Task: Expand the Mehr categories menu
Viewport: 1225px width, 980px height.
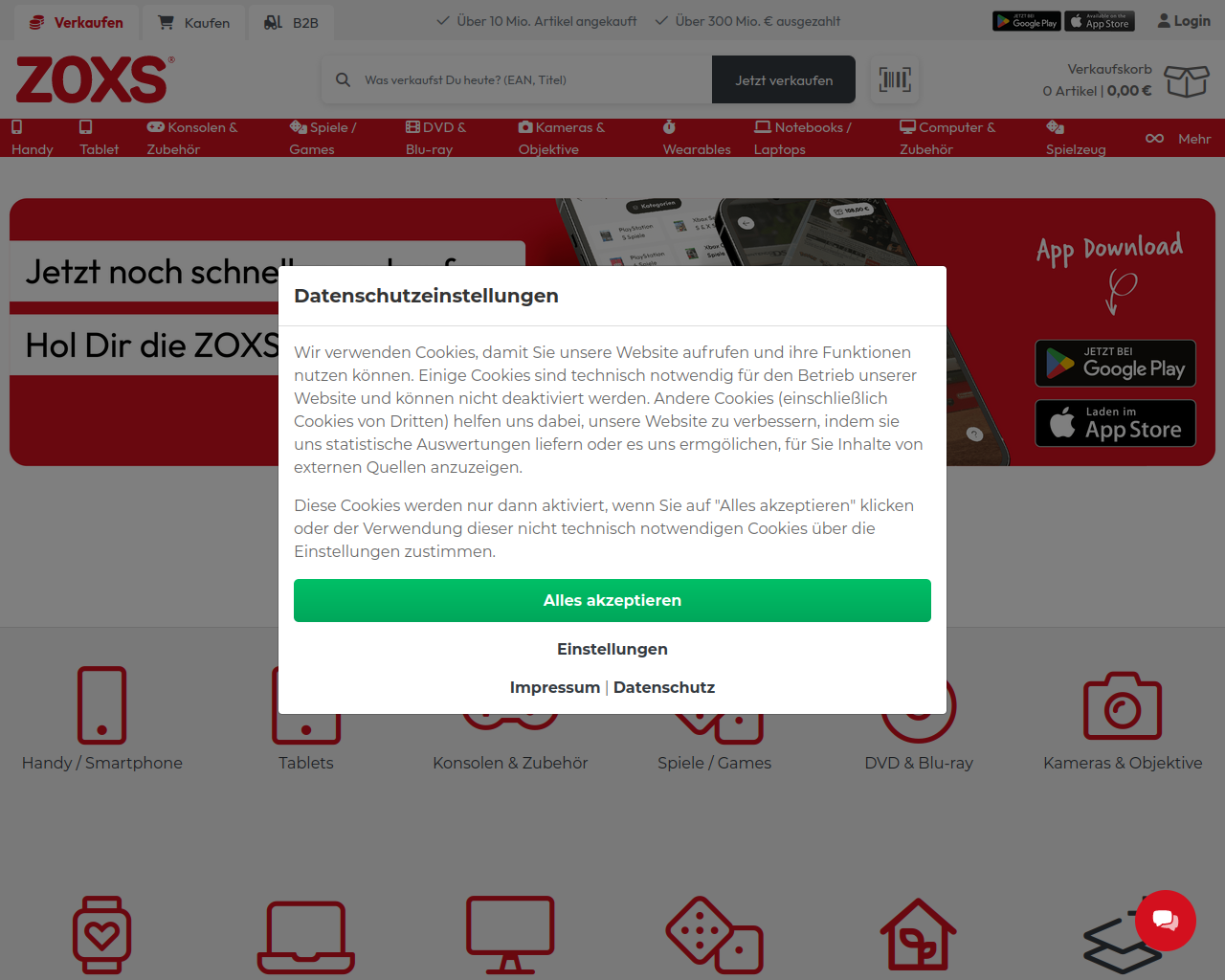Action: [x=1178, y=139]
